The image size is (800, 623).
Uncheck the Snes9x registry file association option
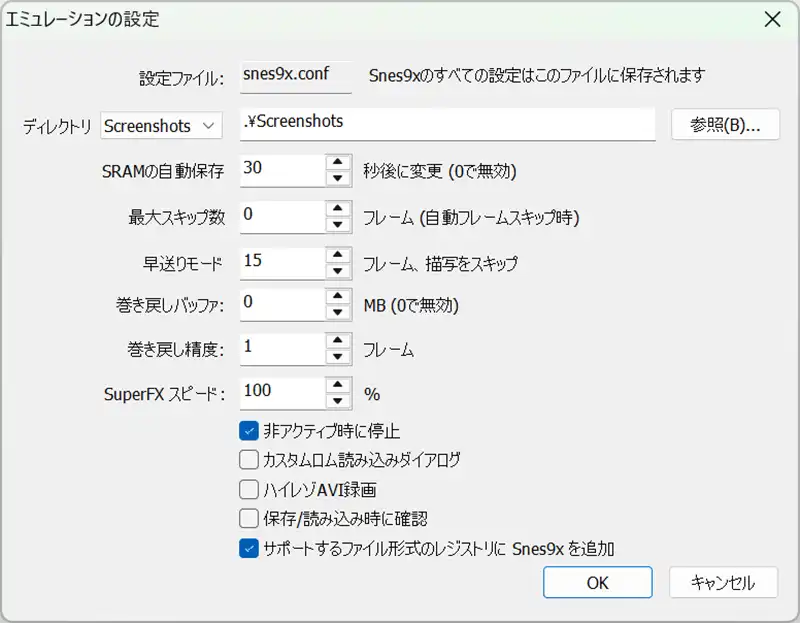tap(249, 548)
